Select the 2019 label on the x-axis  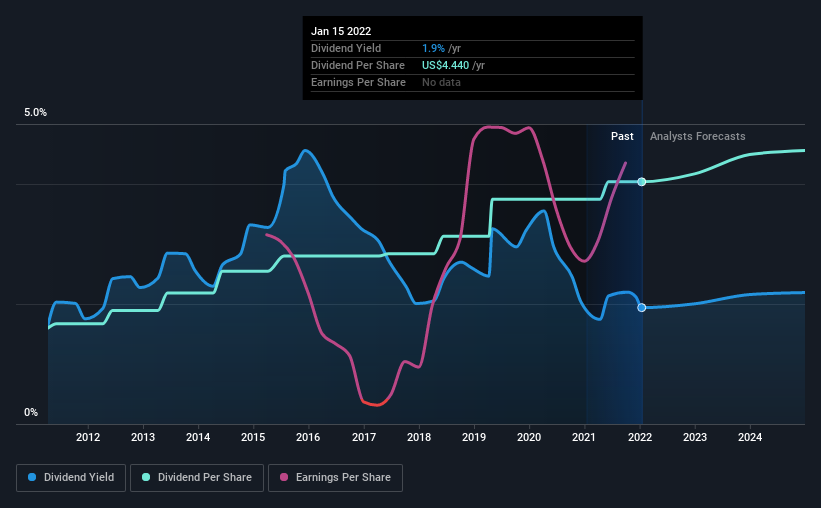pyautogui.click(x=474, y=437)
